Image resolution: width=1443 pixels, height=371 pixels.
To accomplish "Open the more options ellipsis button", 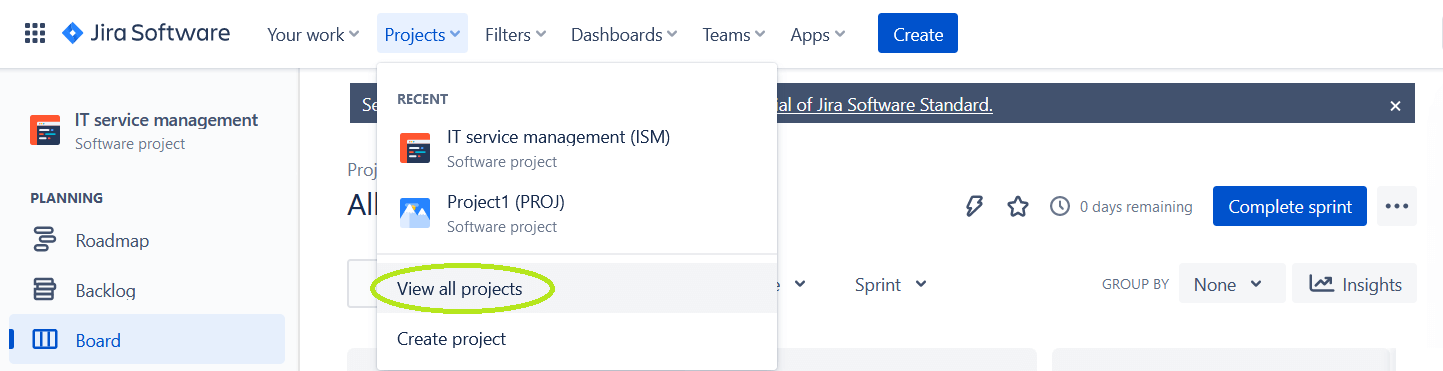I will click(x=1397, y=206).
